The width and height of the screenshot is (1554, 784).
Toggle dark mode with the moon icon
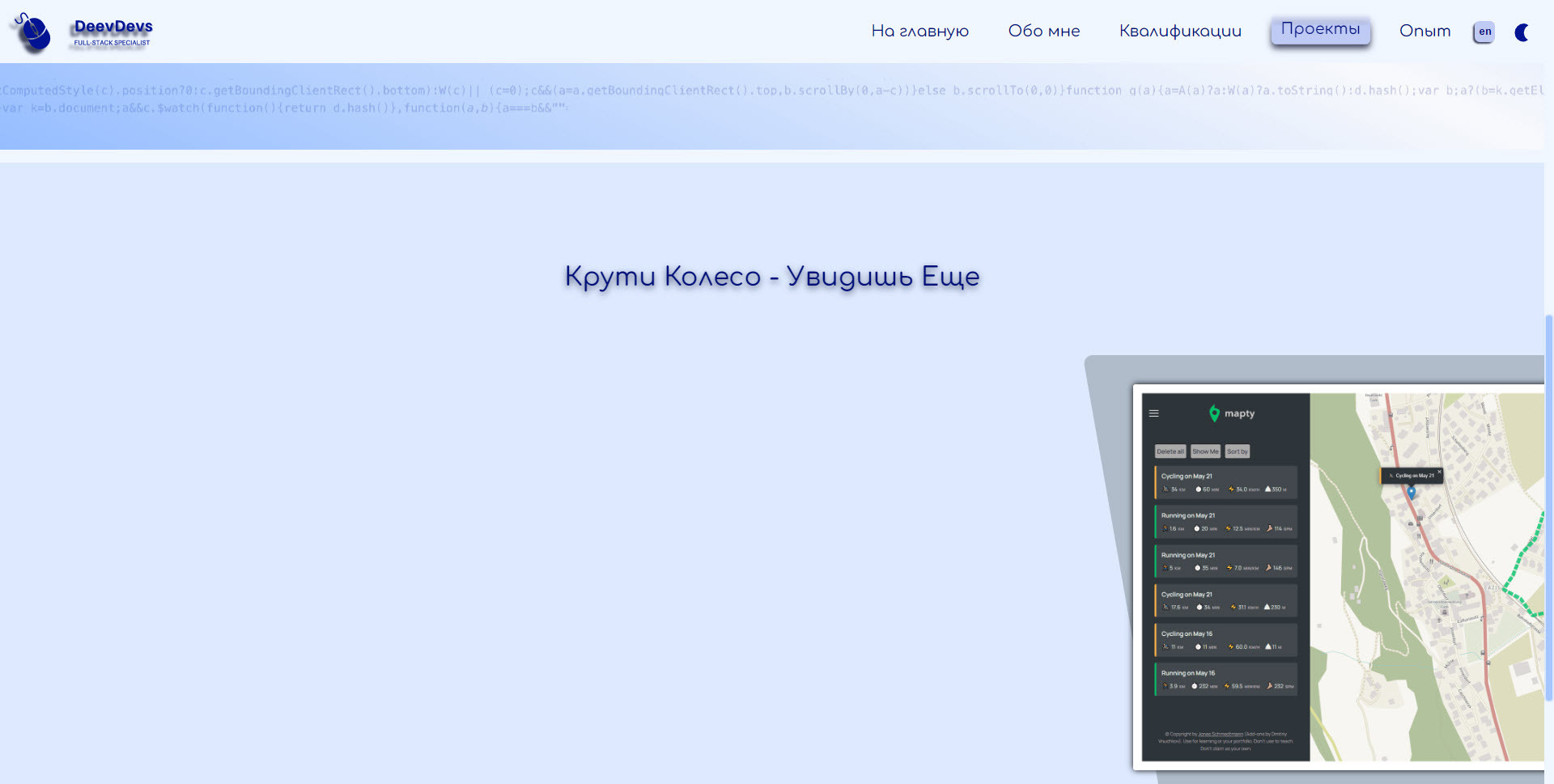pos(1522,32)
